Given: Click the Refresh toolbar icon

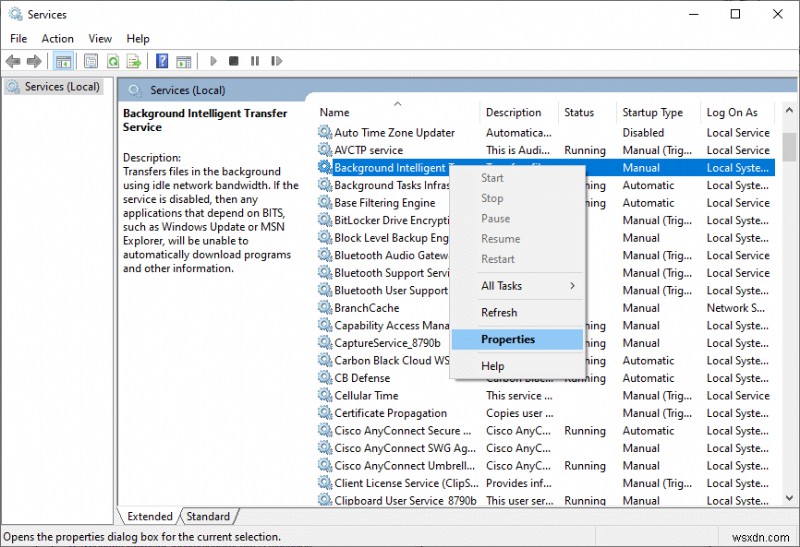Looking at the screenshot, I should [x=113, y=61].
